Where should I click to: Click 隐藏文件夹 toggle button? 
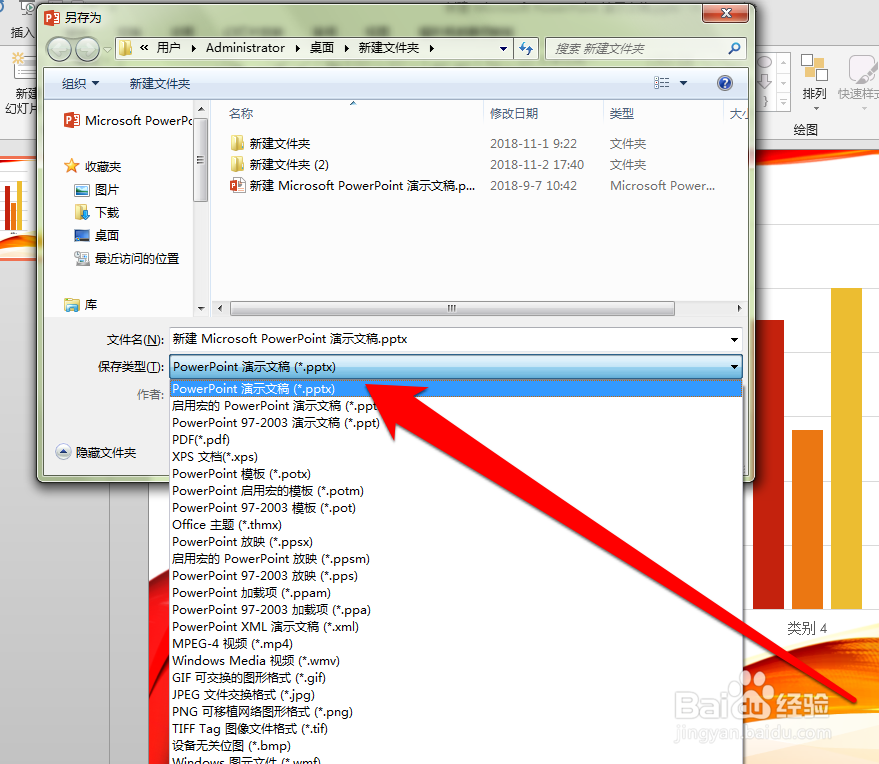pos(96,452)
